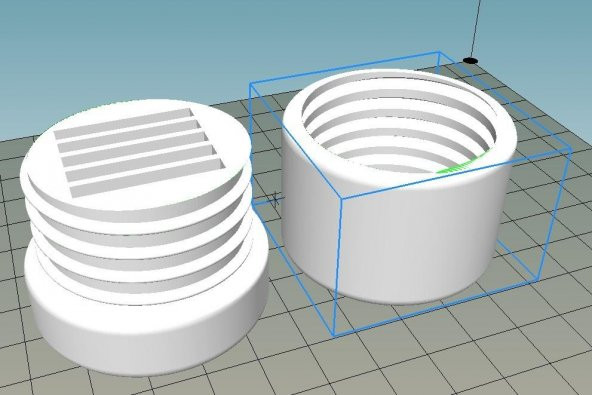
Task: Click the outer wall of the selected cap model
Action: coord(396,242)
